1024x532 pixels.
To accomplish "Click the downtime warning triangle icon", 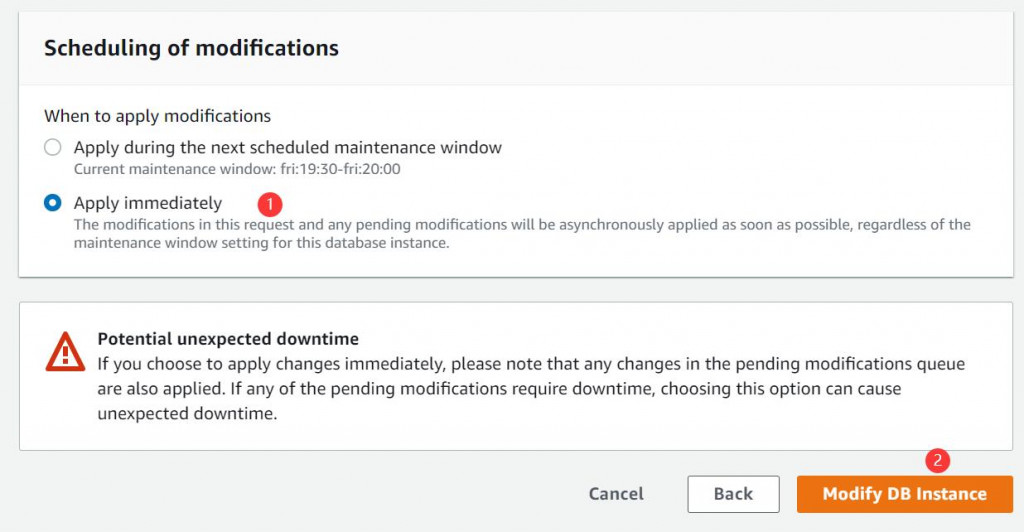I will [x=65, y=352].
